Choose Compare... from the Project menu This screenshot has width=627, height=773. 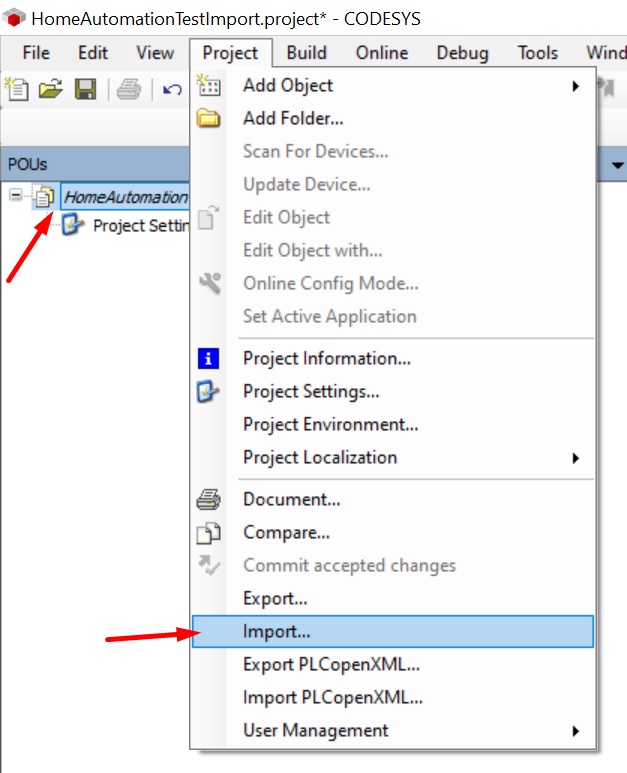point(393,532)
